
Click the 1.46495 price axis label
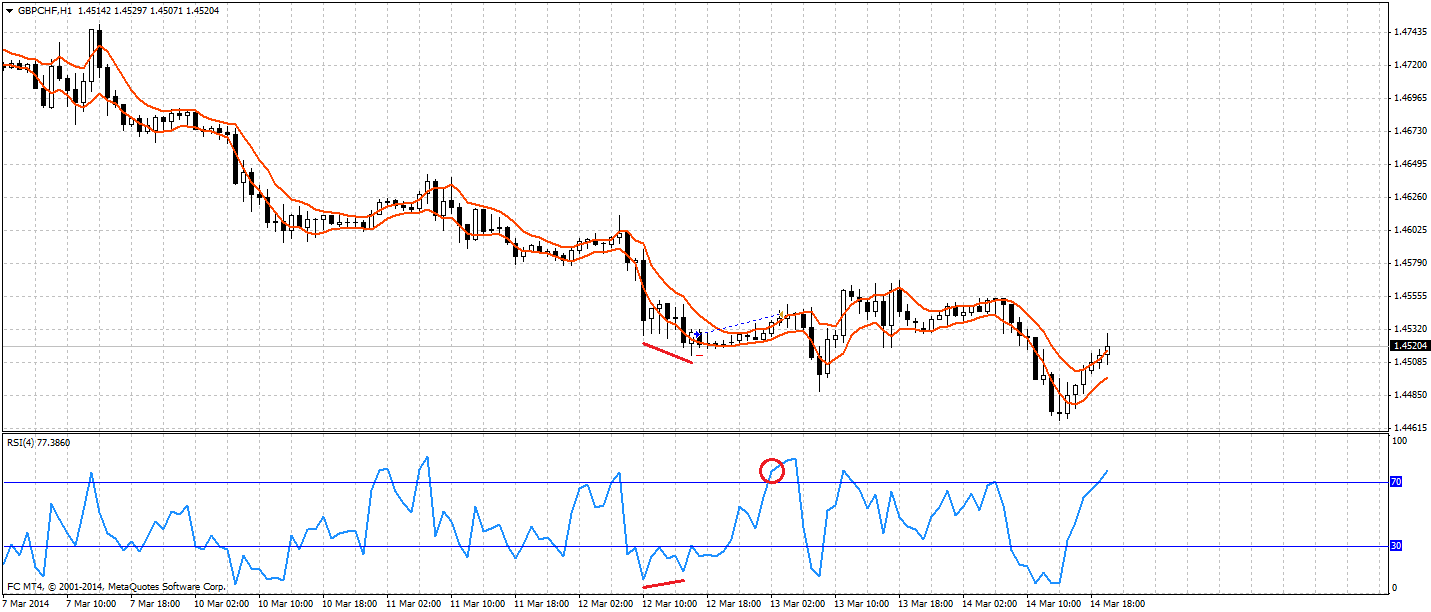click(1409, 164)
